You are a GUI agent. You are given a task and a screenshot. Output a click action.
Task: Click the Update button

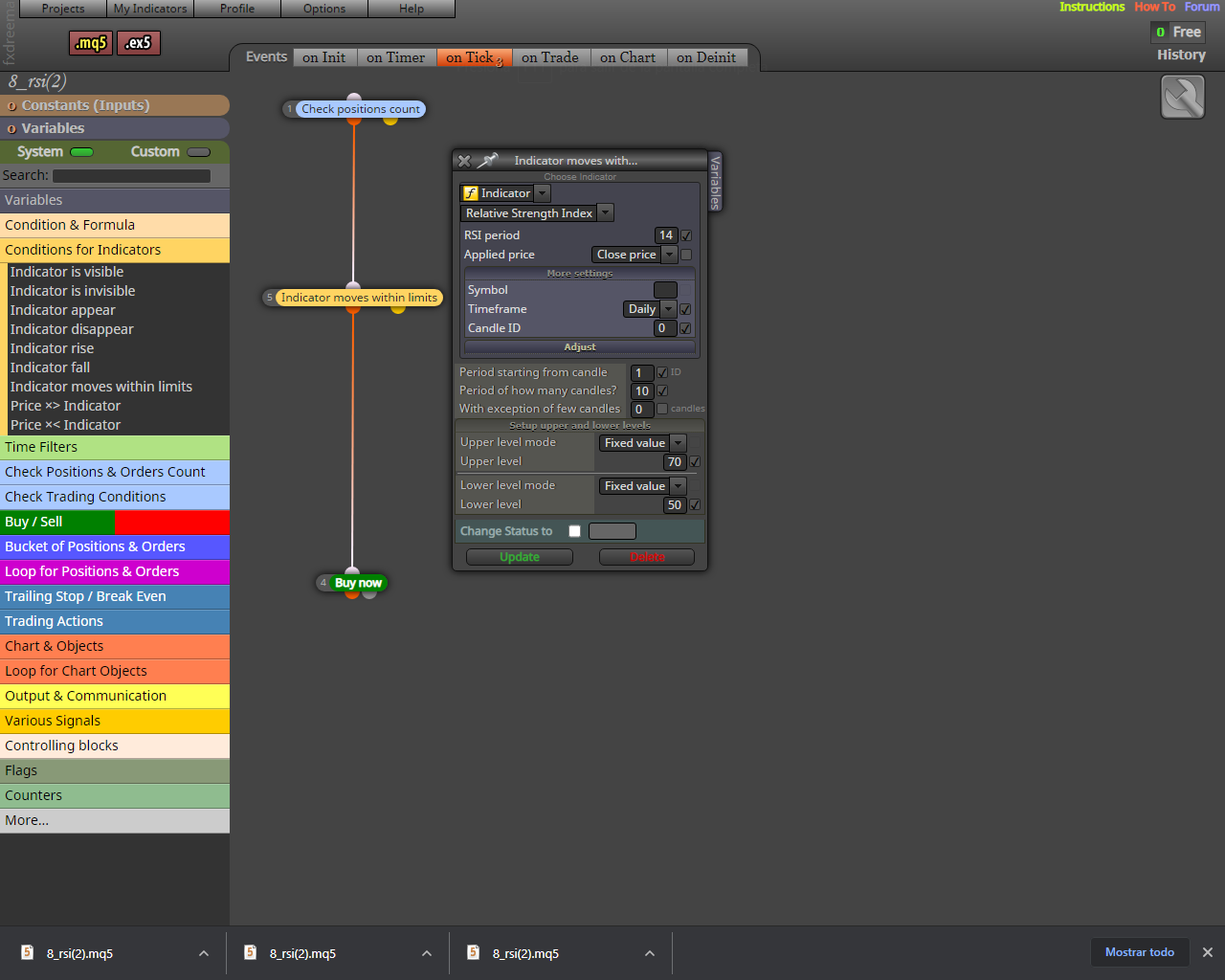[x=520, y=557]
